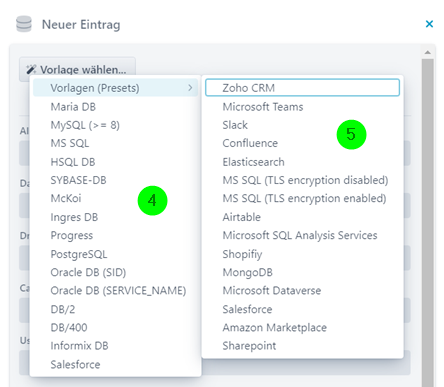This screenshot has height=387, width=444.
Task: Select Microsoft SQL Analysis Services preset
Action: [302, 235]
